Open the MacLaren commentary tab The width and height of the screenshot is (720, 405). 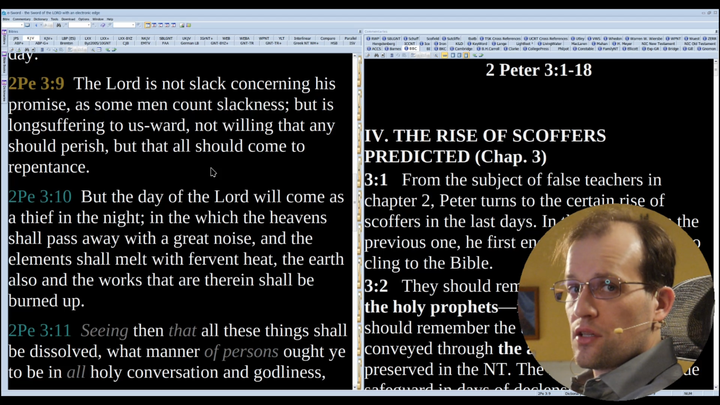pos(579,44)
